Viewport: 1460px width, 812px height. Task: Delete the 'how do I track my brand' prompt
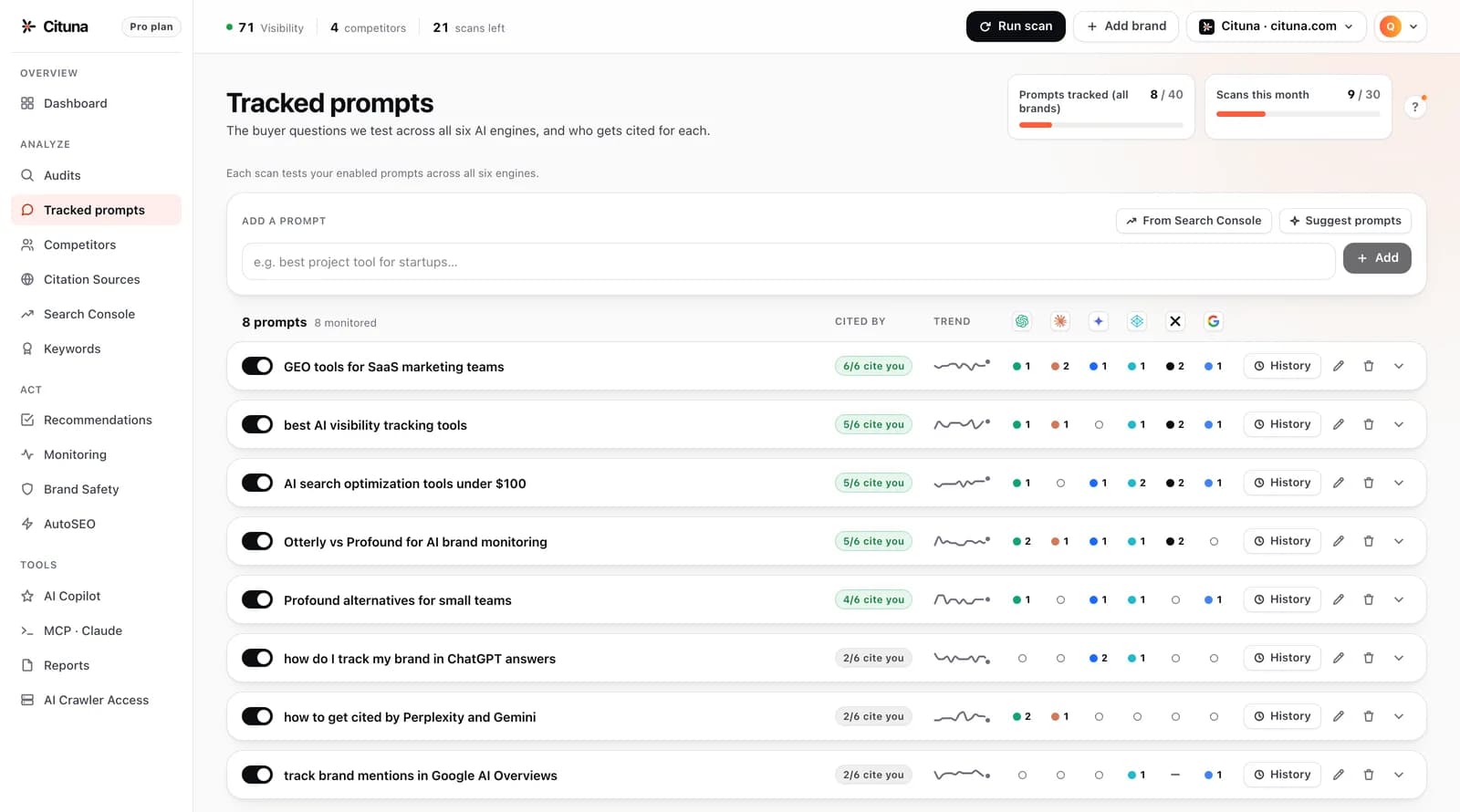click(1369, 658)
